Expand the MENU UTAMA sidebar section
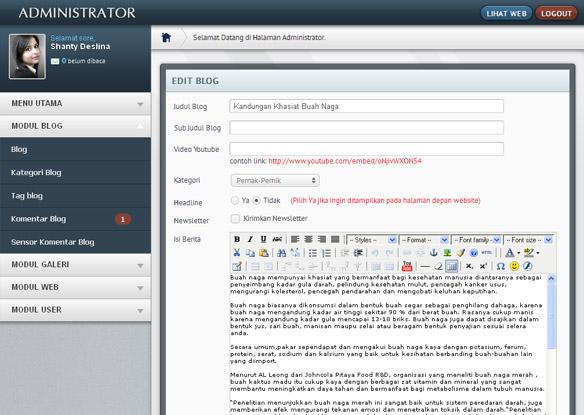584x415 pixels. (x=75, y=104)
